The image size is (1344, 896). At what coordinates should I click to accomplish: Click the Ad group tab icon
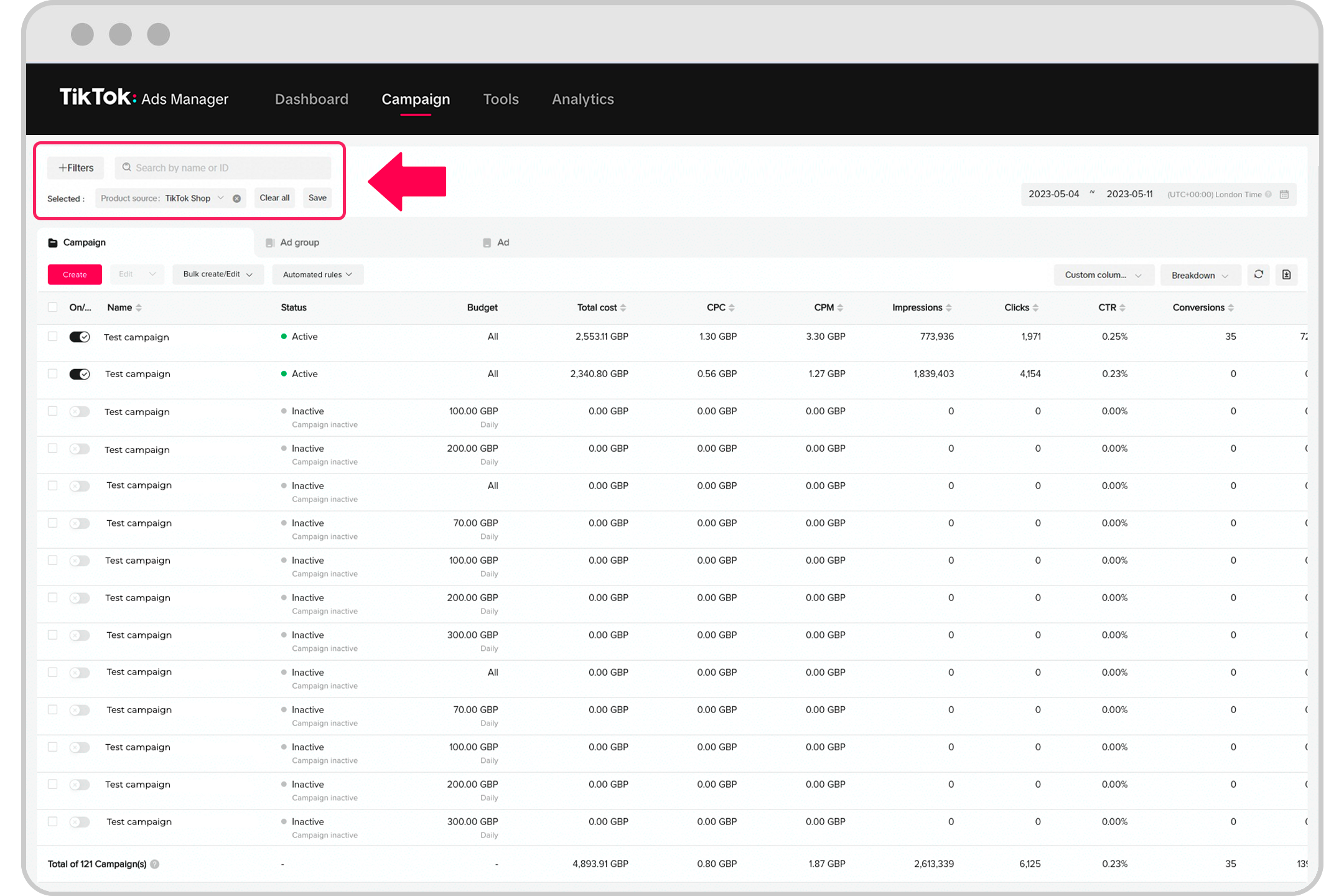tap(270, 243)
